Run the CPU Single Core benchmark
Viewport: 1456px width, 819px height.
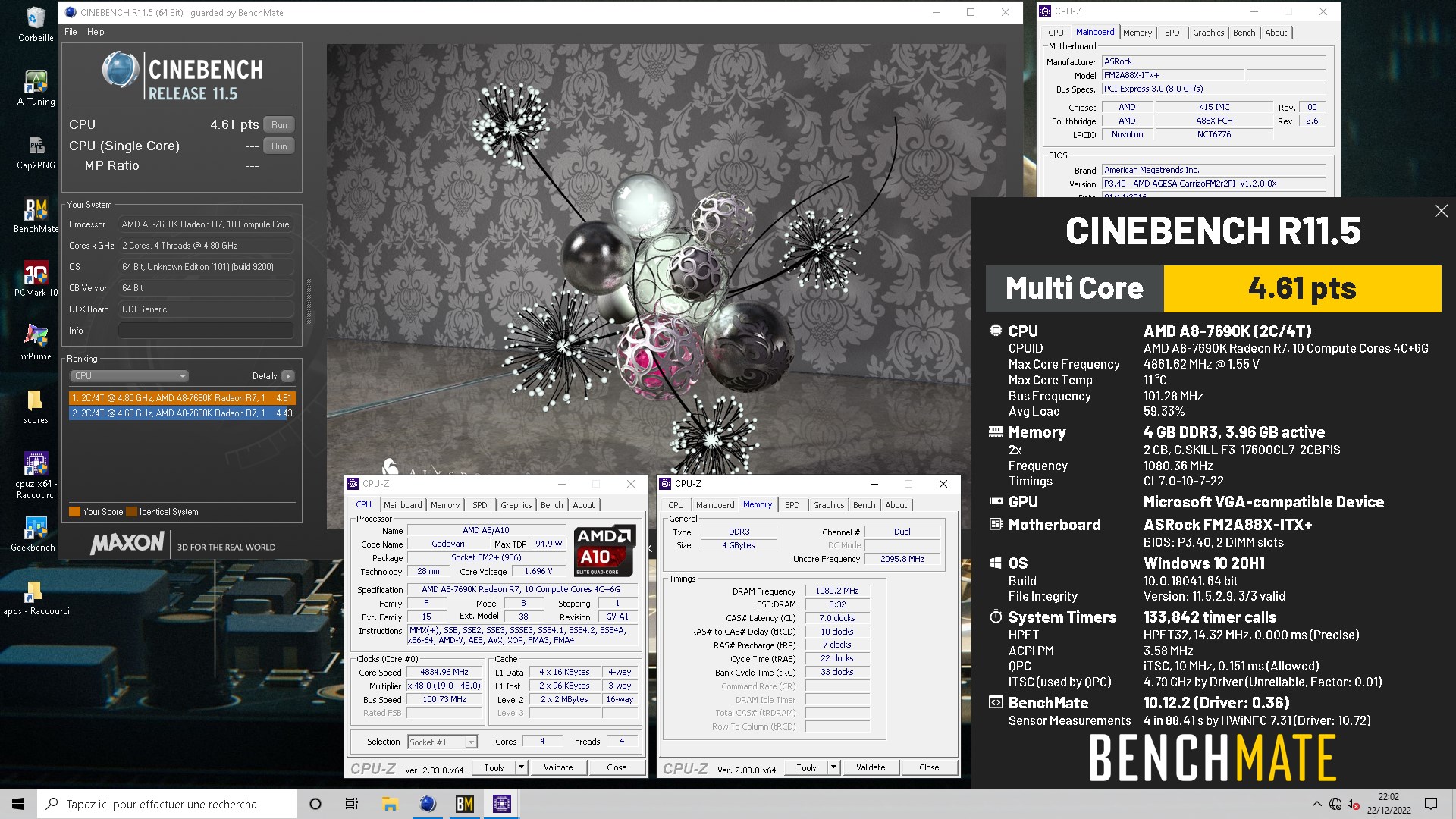coord(279,146)
